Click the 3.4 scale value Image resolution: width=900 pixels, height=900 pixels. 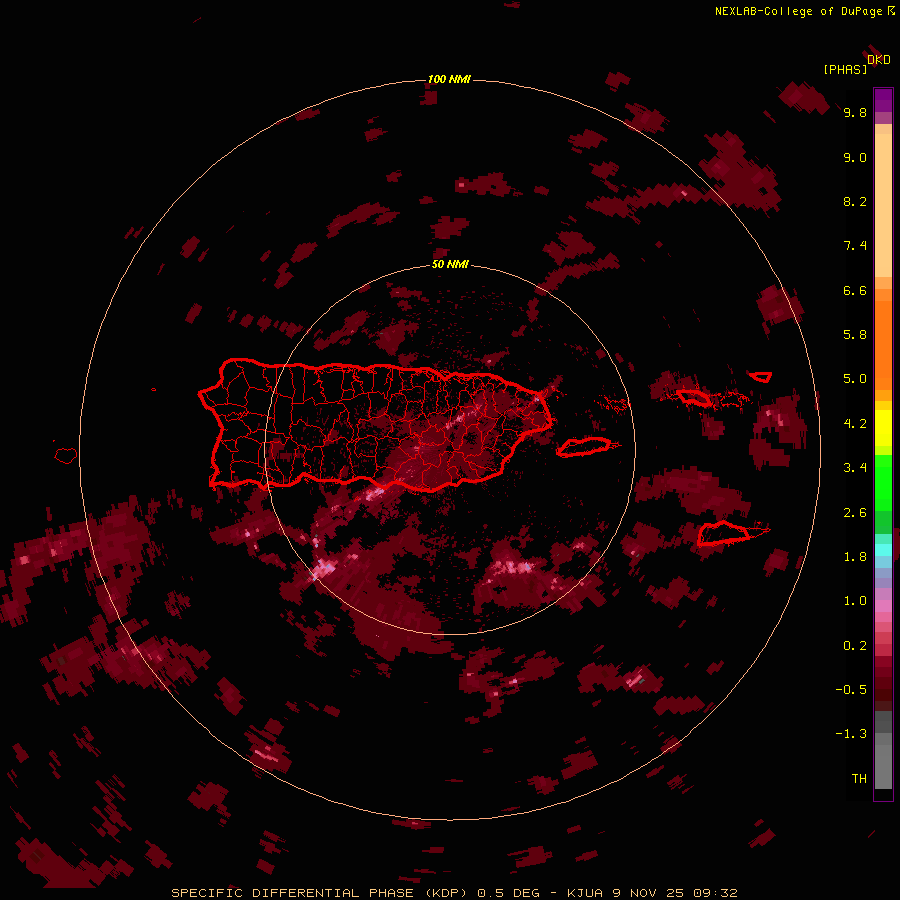(x=855, y=468)
